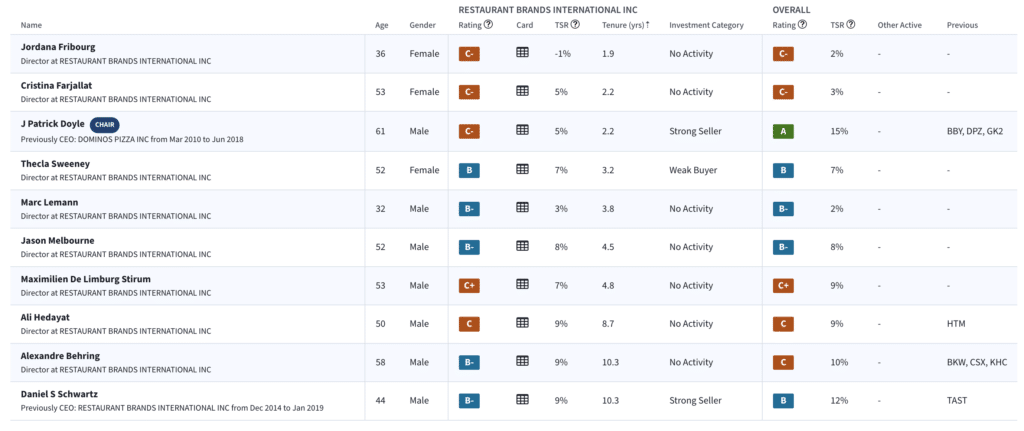Sort by Previous column header

tap(962, 25)
